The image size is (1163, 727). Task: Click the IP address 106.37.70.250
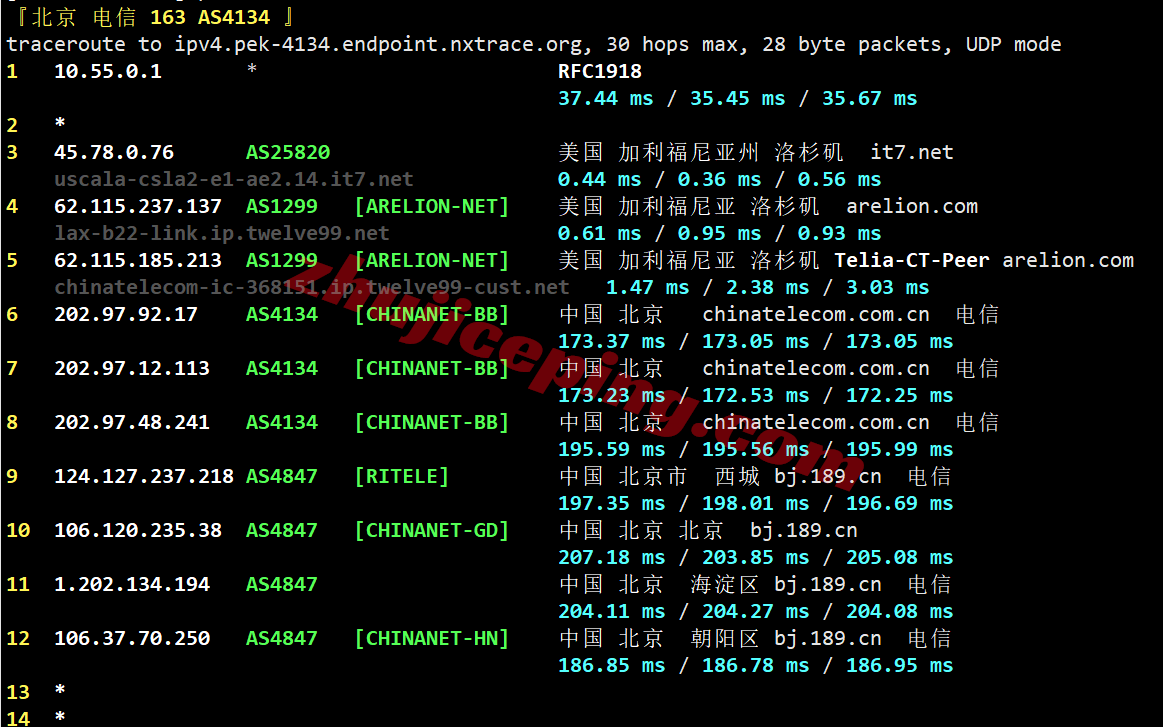pyautogui.click(x=132, y=639)
